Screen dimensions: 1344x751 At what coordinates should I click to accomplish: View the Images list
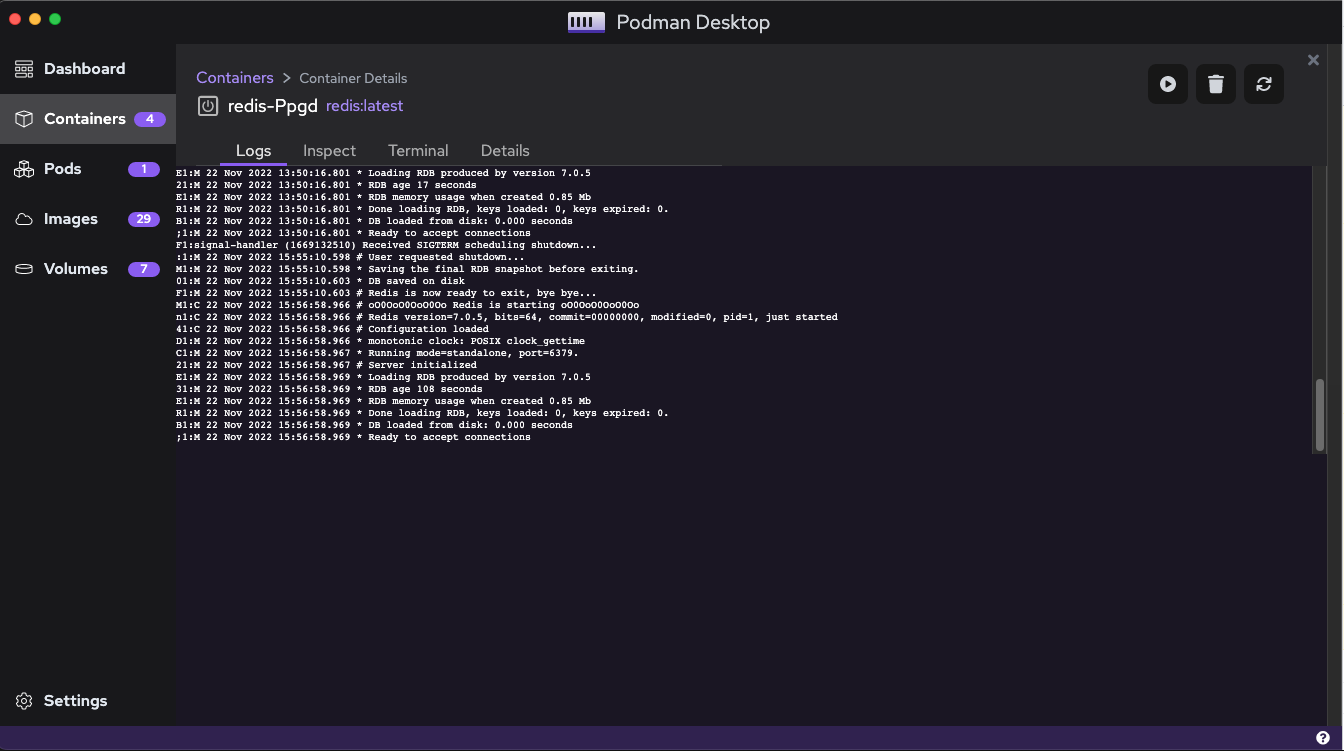[72, 218]
